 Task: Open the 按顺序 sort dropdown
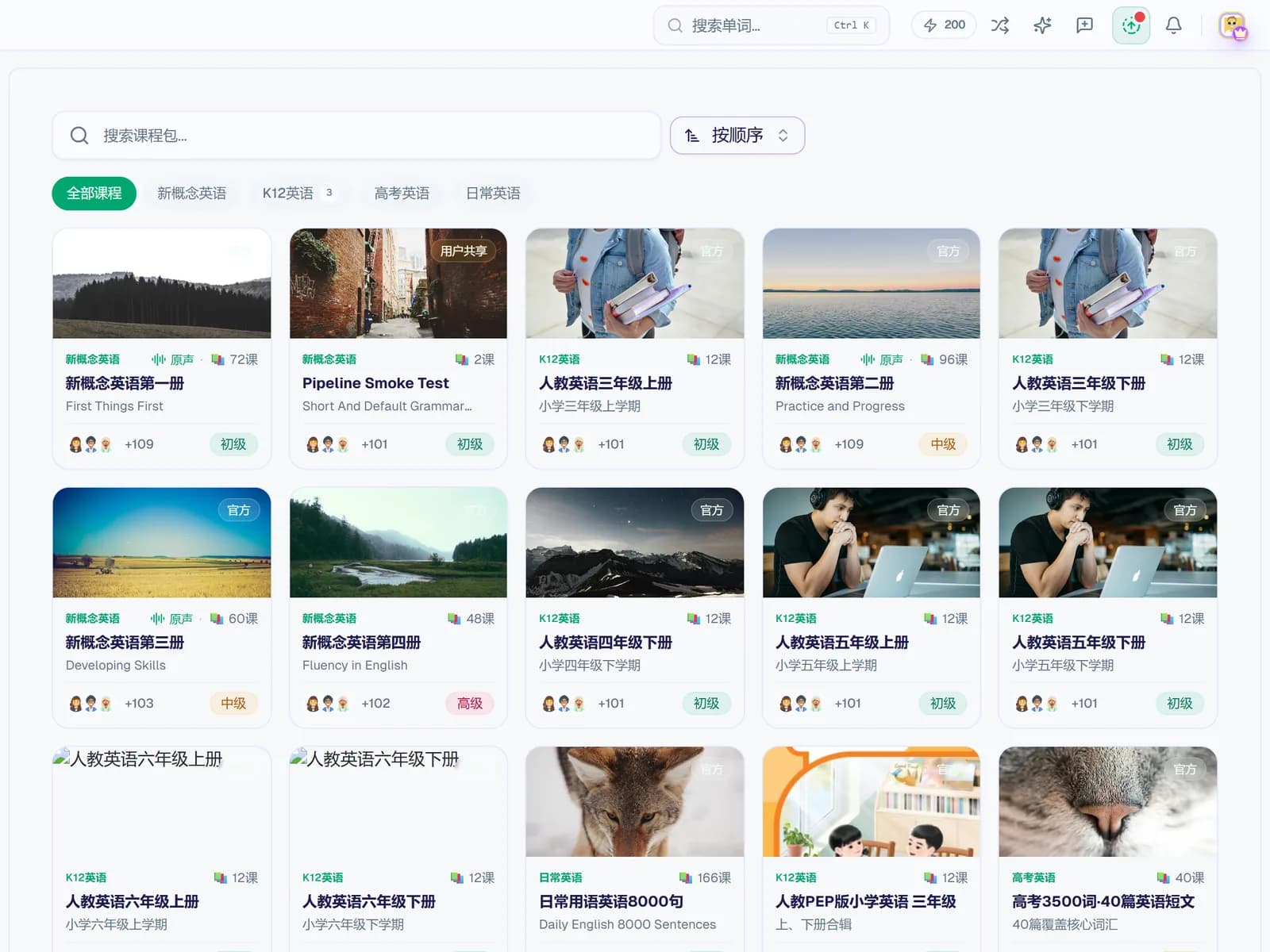pos(737,136)
